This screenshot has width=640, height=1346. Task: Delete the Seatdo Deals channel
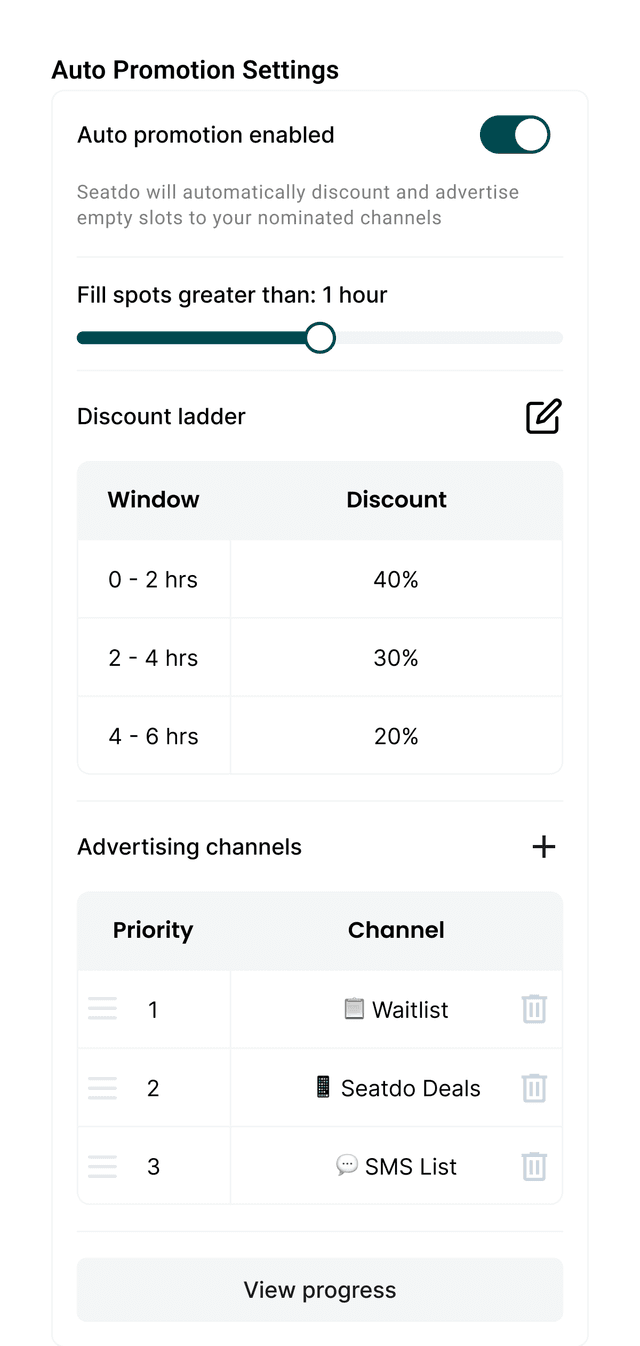click(534, 1088)
